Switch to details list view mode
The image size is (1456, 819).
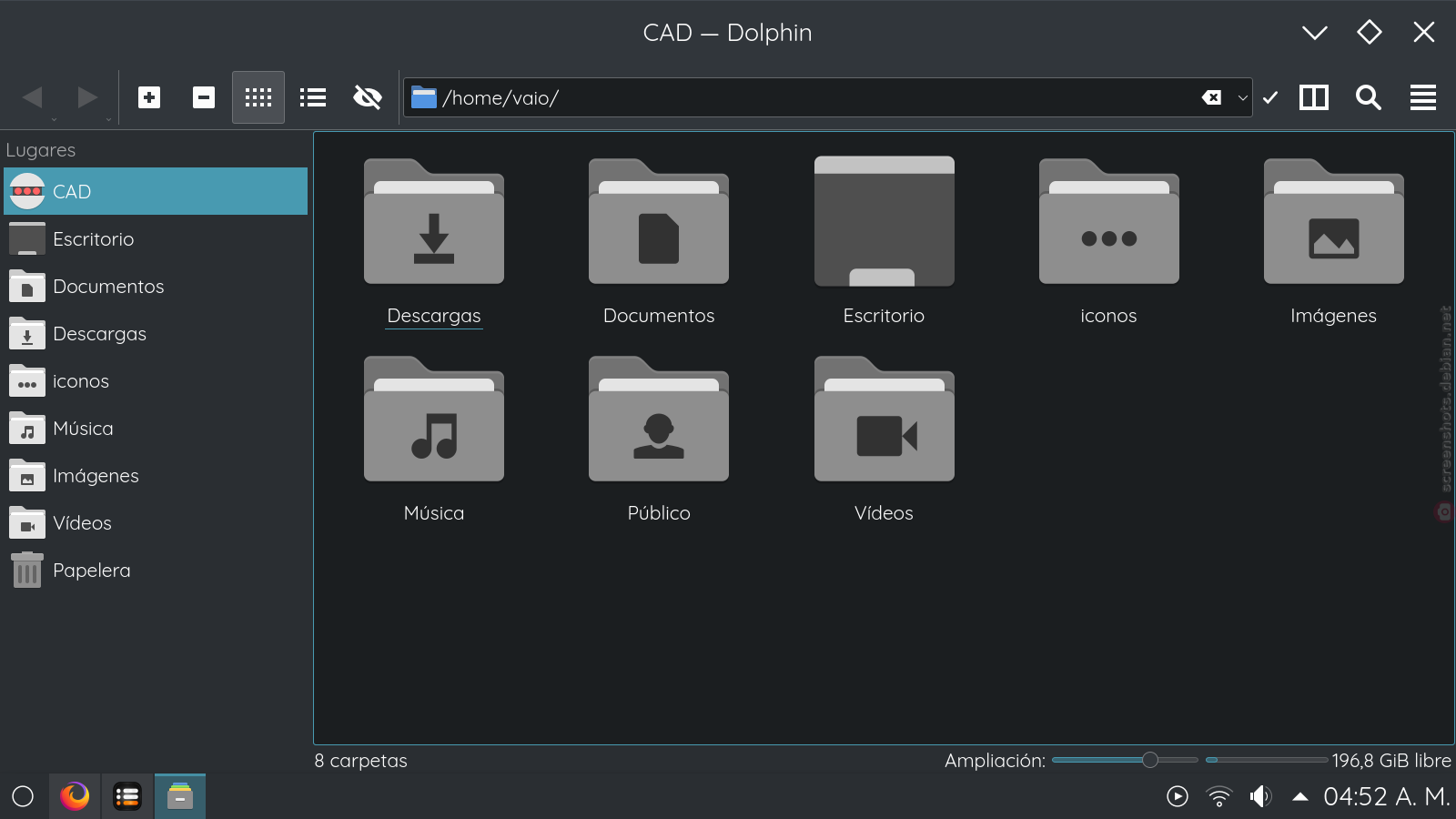(313, 97)
